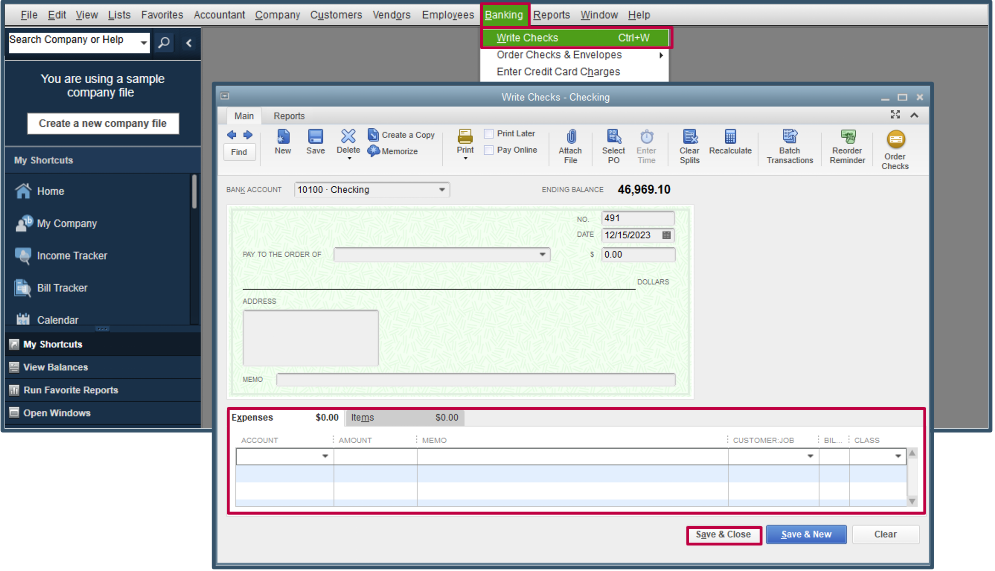Viewport: 995px width, 571px height.
Task: Click the shortcuts list scrollbar
Action: click(194, 191)
